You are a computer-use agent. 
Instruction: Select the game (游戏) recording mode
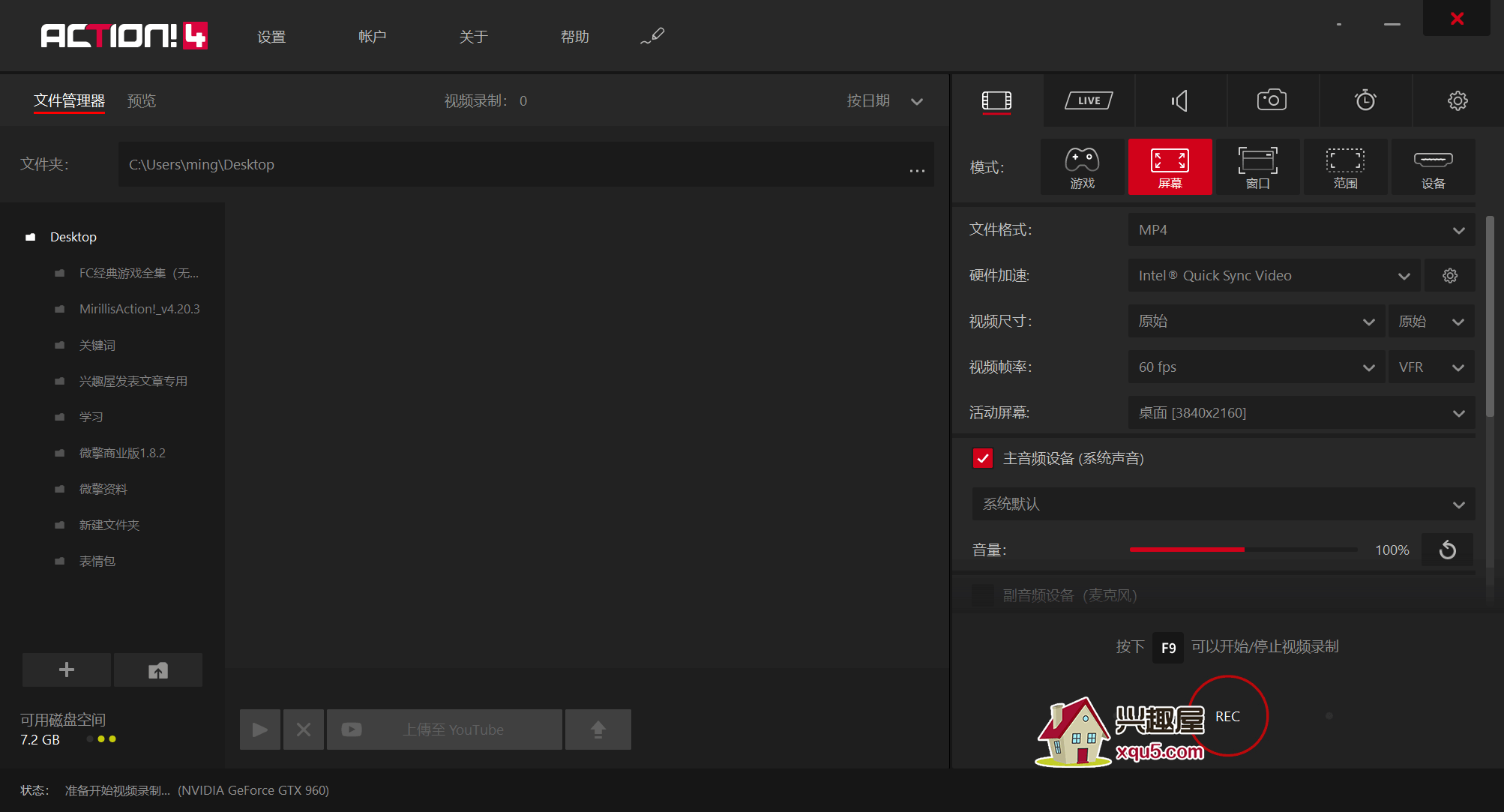tap(1082, 167)
